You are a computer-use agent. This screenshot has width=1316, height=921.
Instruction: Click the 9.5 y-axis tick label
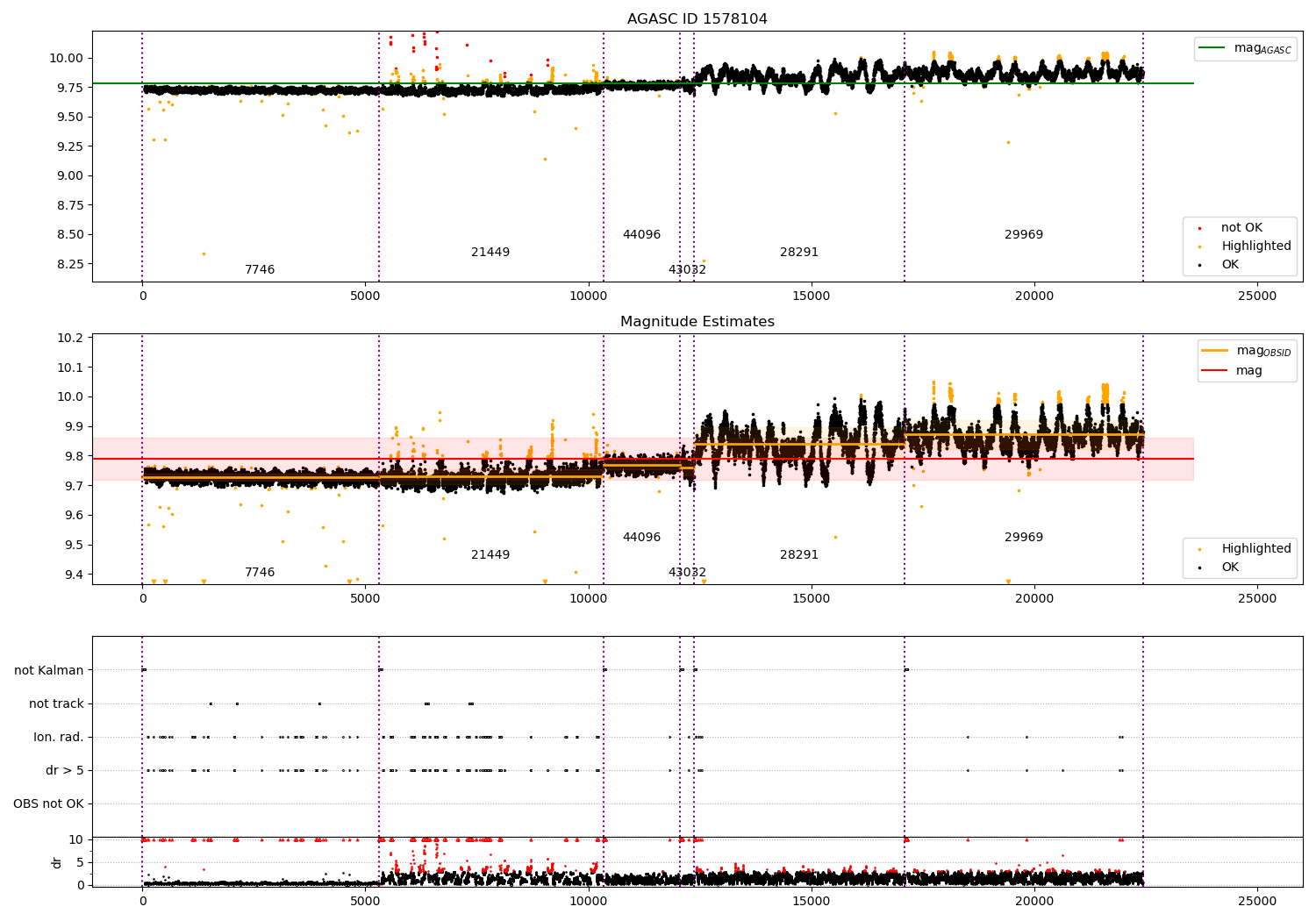pyautogui.click(x=74, y=546)
